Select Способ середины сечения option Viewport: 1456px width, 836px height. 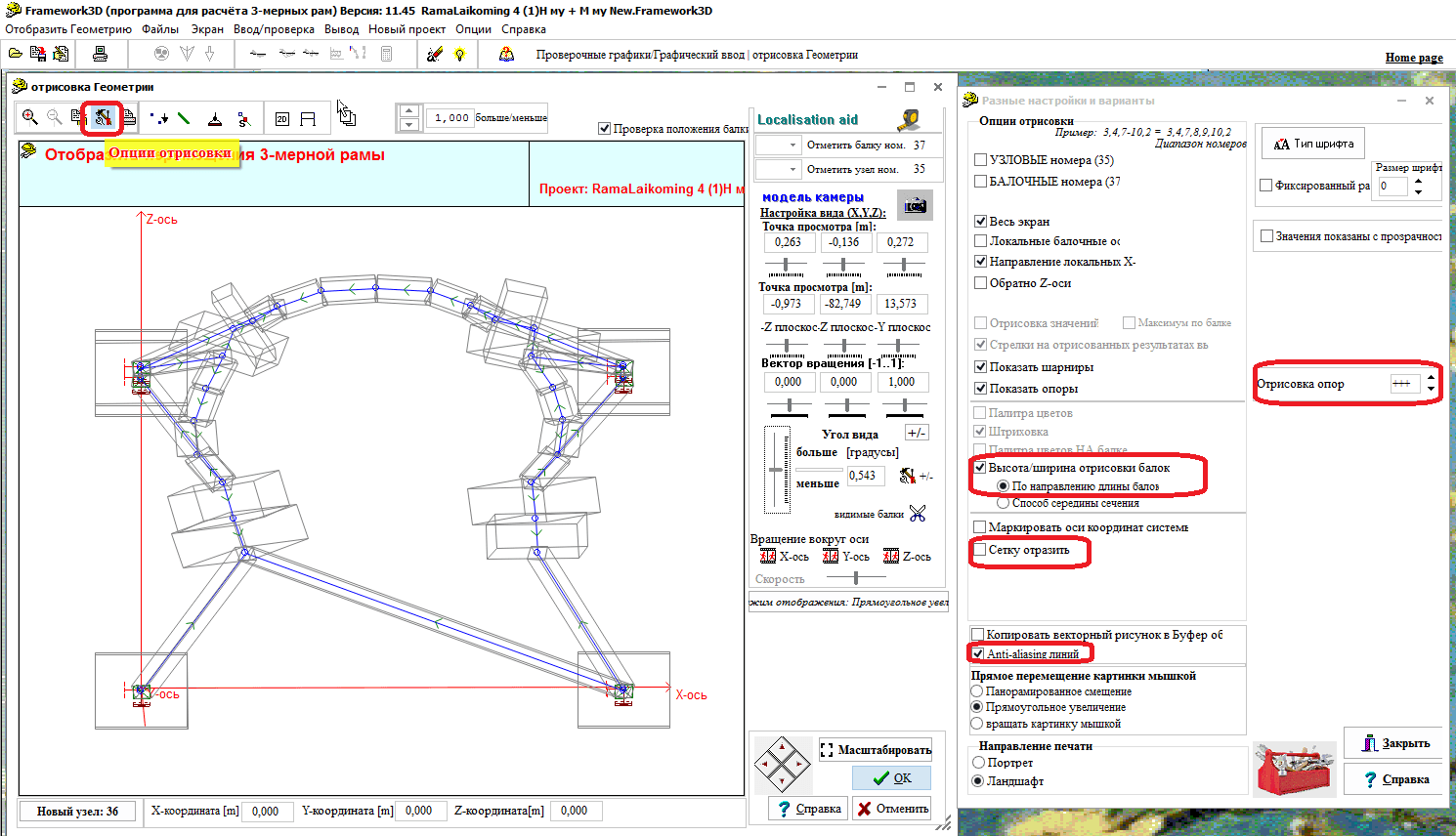click(x=1003, y=503)
